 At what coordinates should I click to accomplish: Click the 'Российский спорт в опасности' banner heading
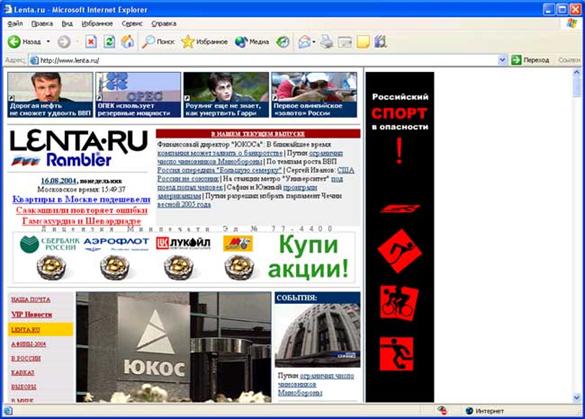tap(400, 112)
